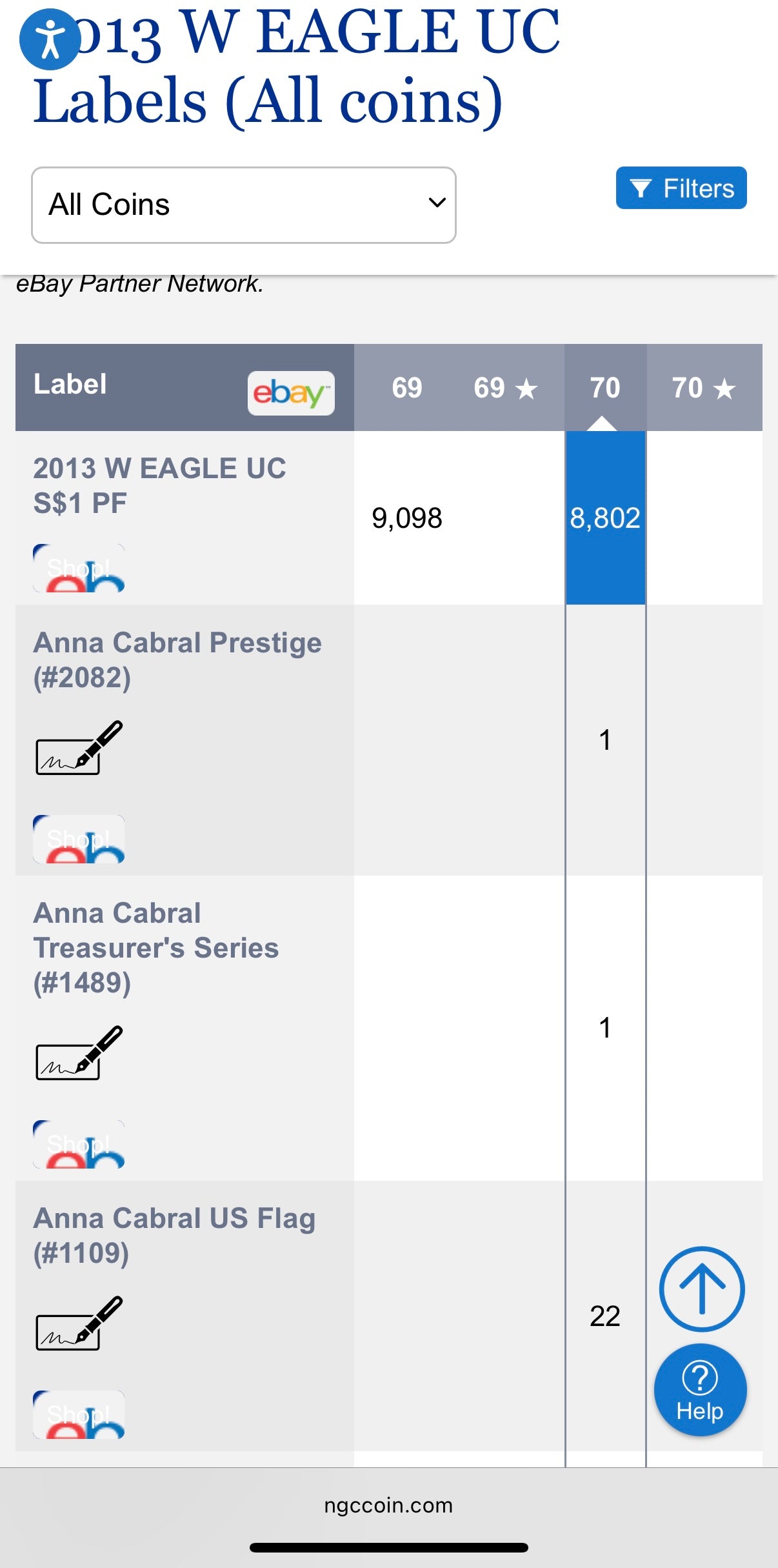Open the Help chat button
778x1568 pixels.
(700, 1389)
